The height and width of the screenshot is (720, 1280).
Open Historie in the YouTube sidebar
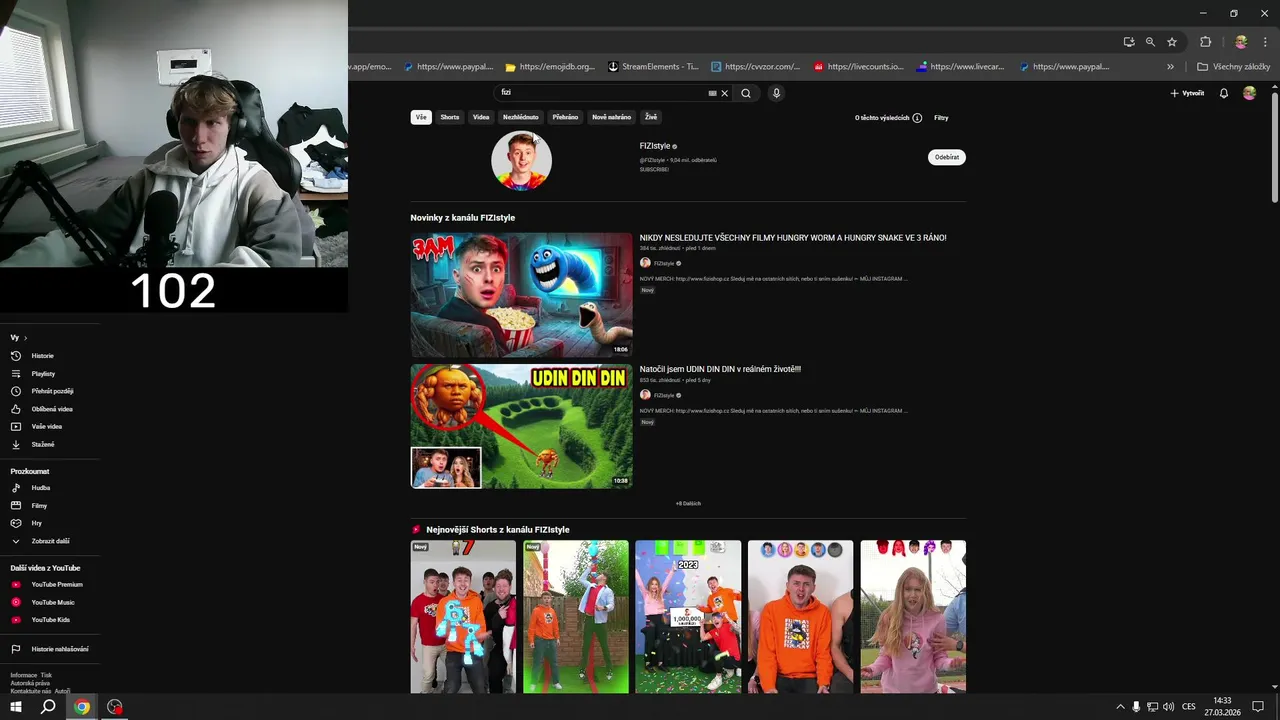point(42,356)
